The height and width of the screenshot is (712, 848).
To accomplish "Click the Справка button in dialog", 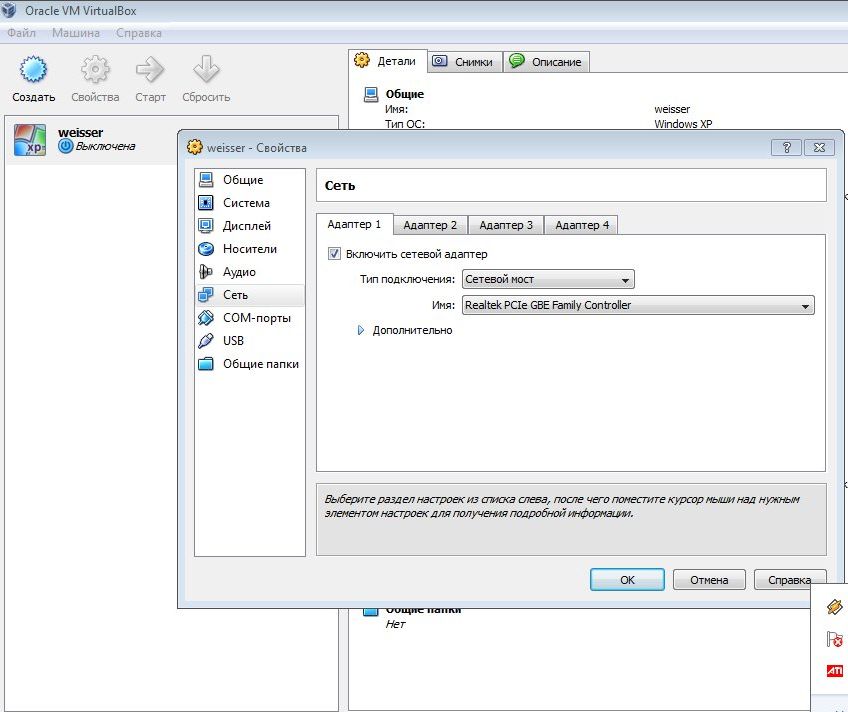I will [790, 580].
